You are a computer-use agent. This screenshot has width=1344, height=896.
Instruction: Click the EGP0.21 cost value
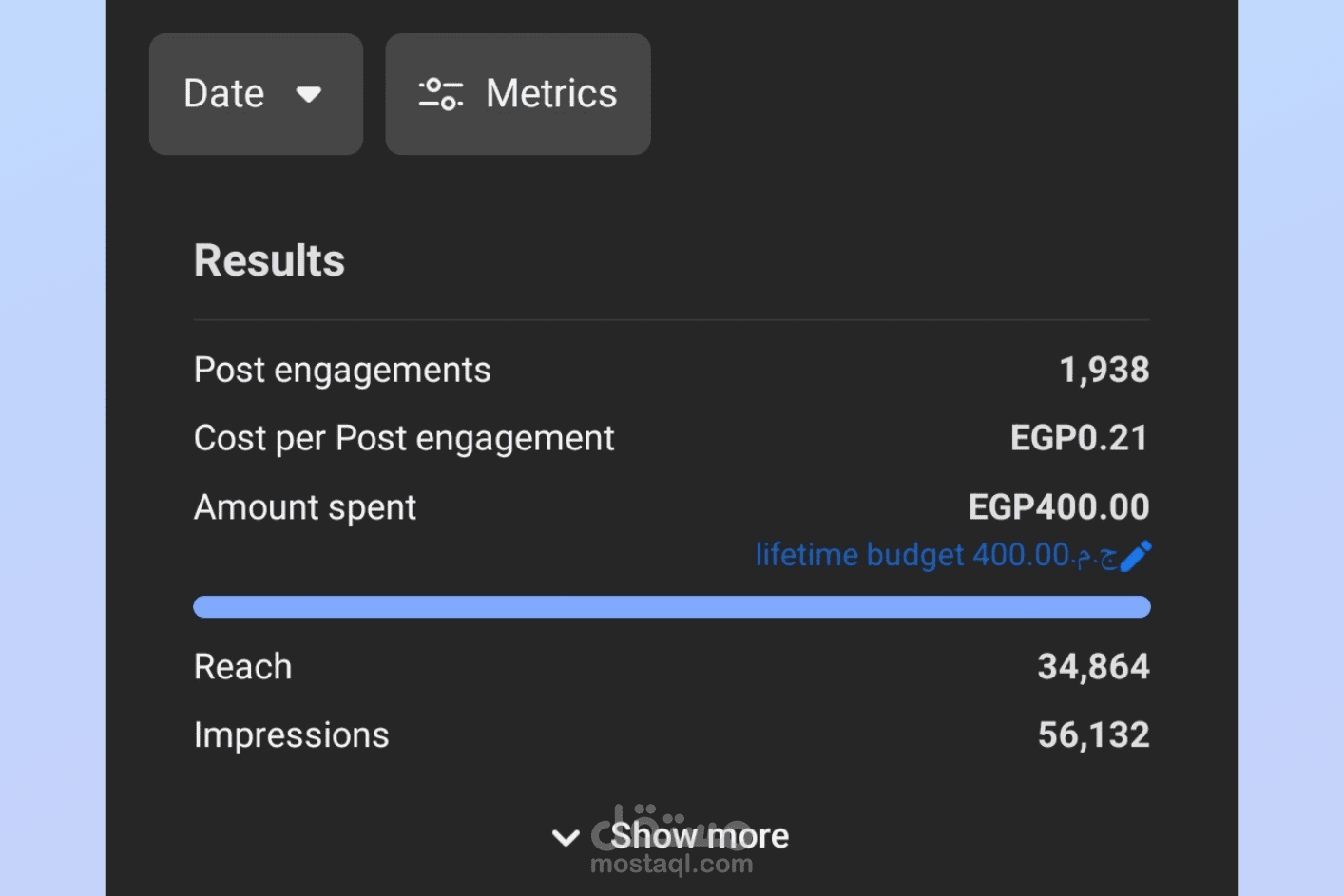click(x=1079, y=438)
